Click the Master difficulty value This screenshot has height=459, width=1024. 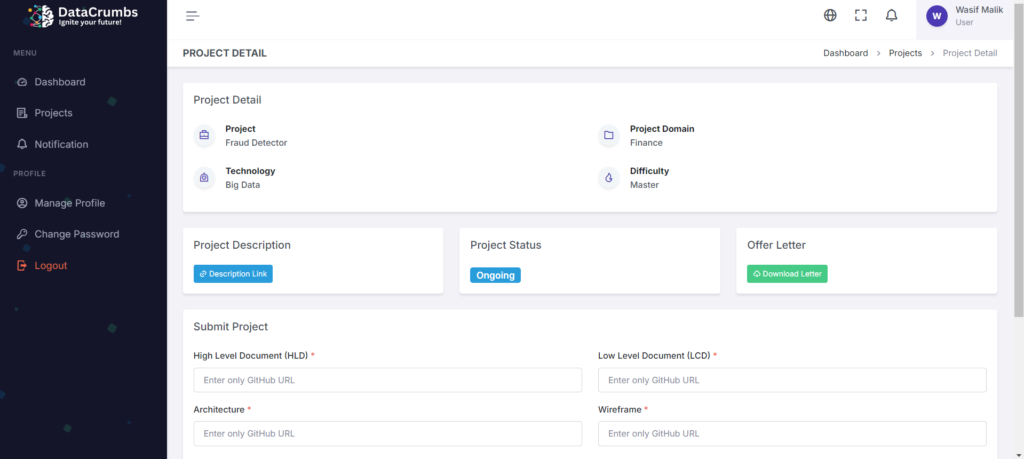pyautogui.click(x=645, y=185)
